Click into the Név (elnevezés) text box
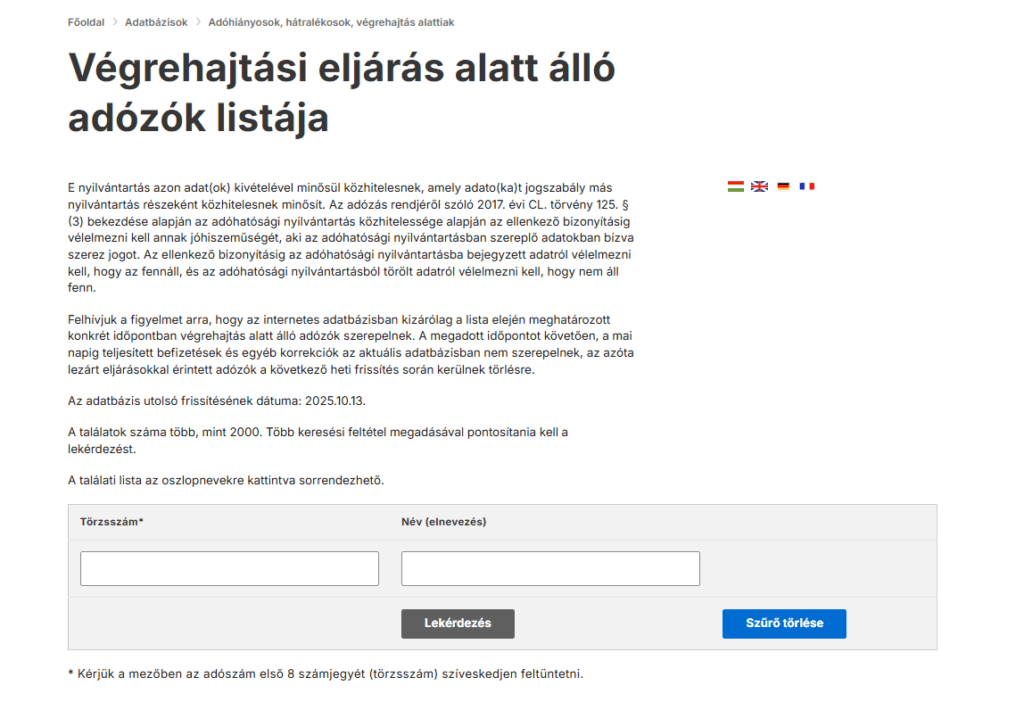The height and width of the screenshot is (702, 1024). [550, 568]
